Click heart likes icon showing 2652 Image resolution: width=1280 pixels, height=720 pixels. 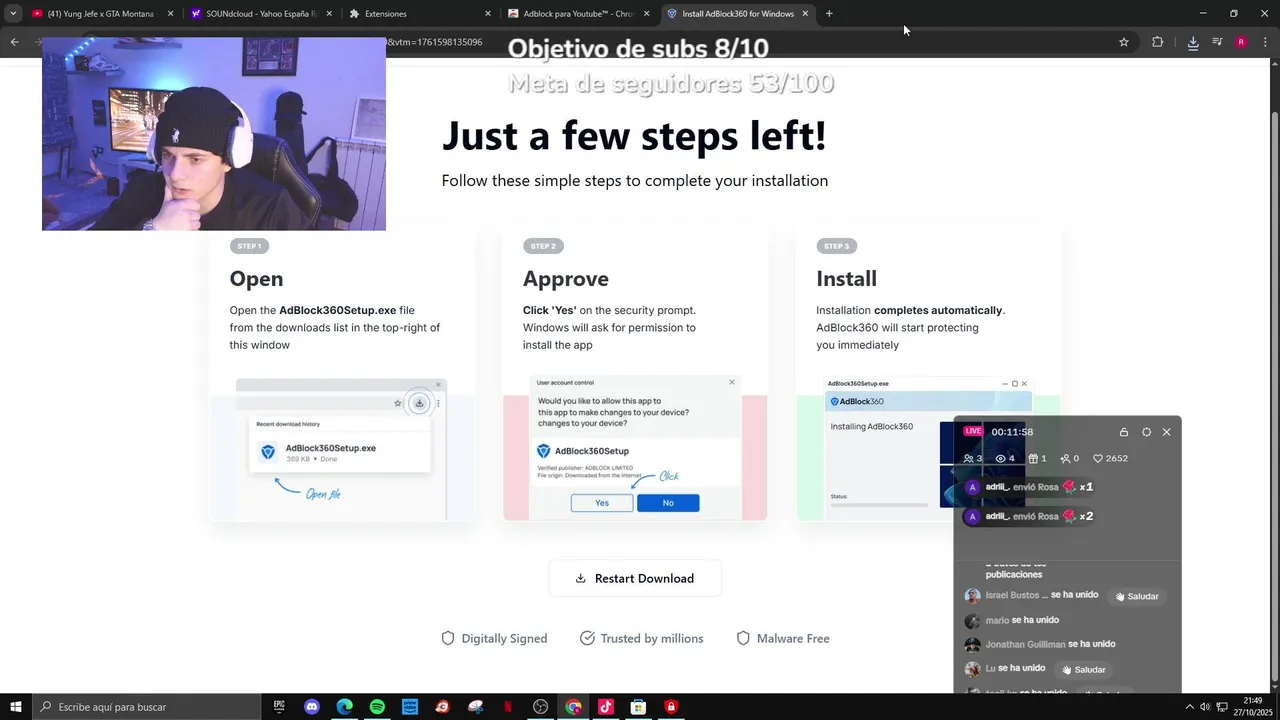pos(1098,458)
